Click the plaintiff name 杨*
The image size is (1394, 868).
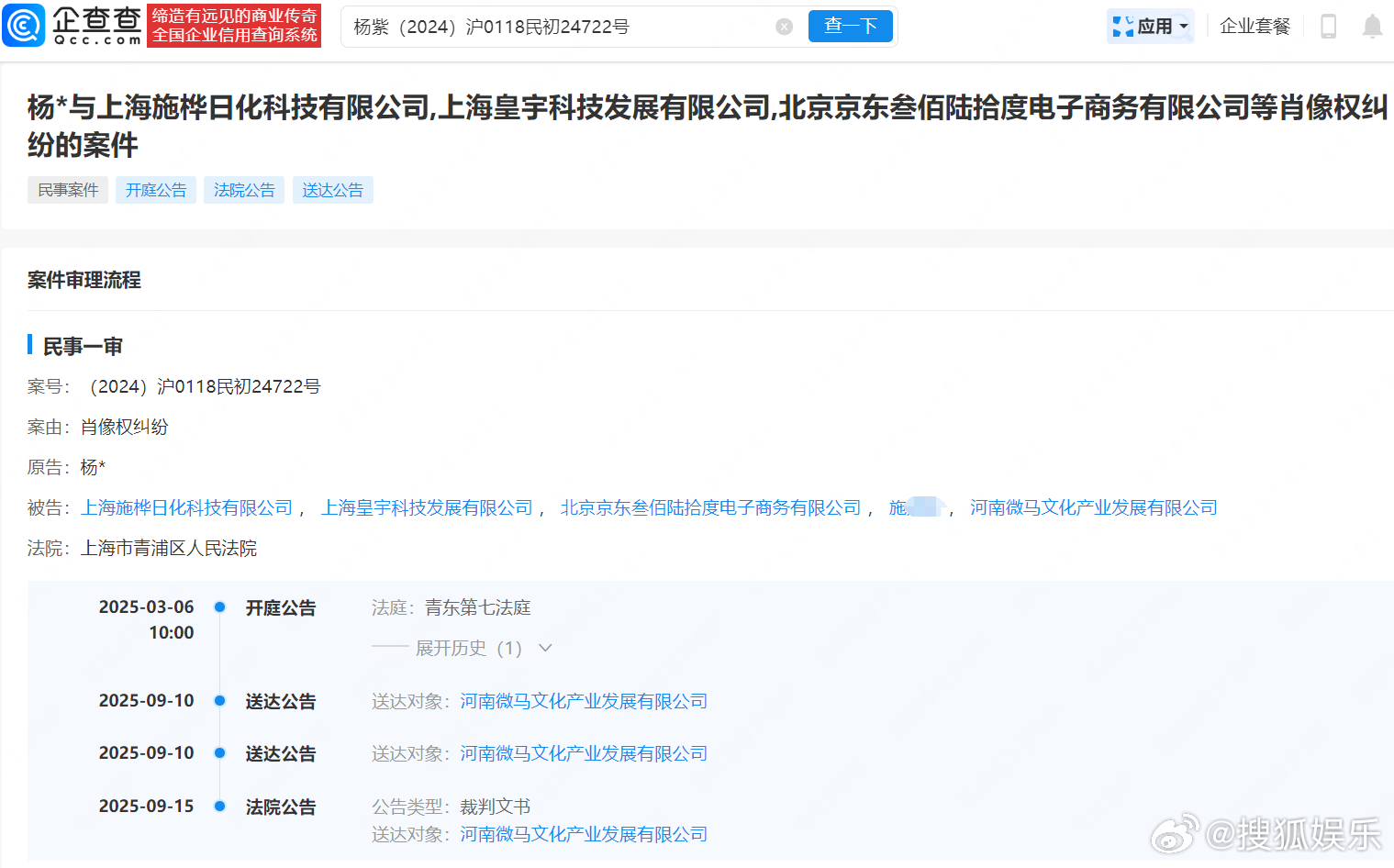pos(94,467)
